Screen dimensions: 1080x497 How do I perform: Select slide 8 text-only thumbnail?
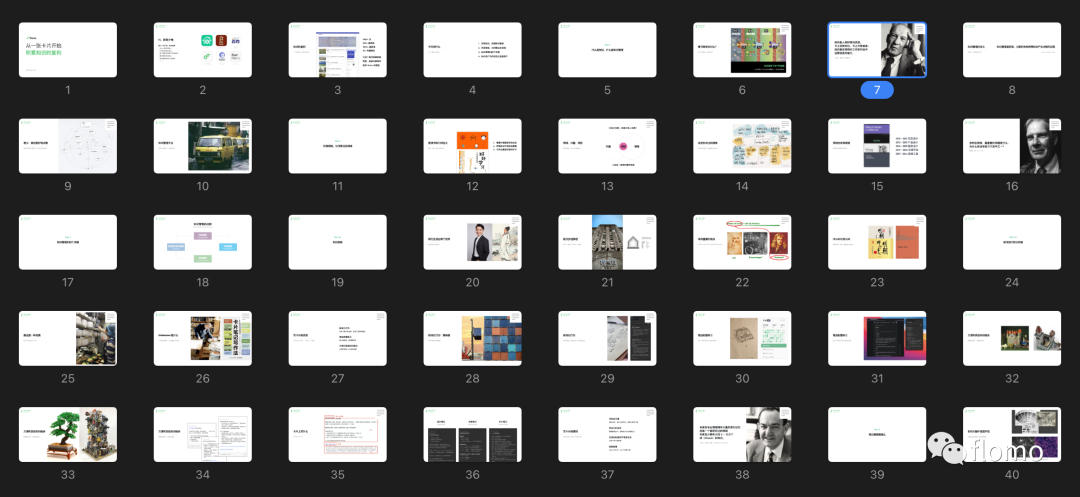pos(1012,50)
